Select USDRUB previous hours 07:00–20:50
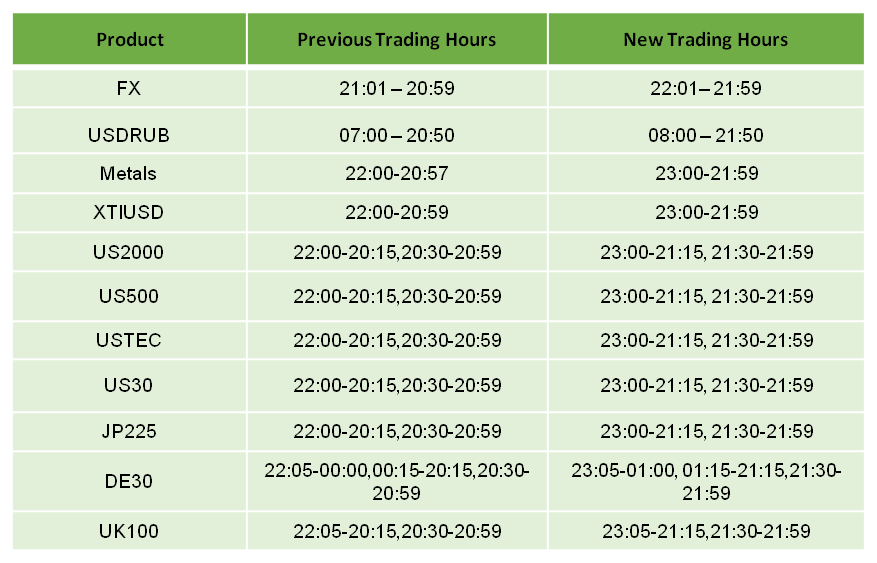877x563 pixels. [397, 135]
